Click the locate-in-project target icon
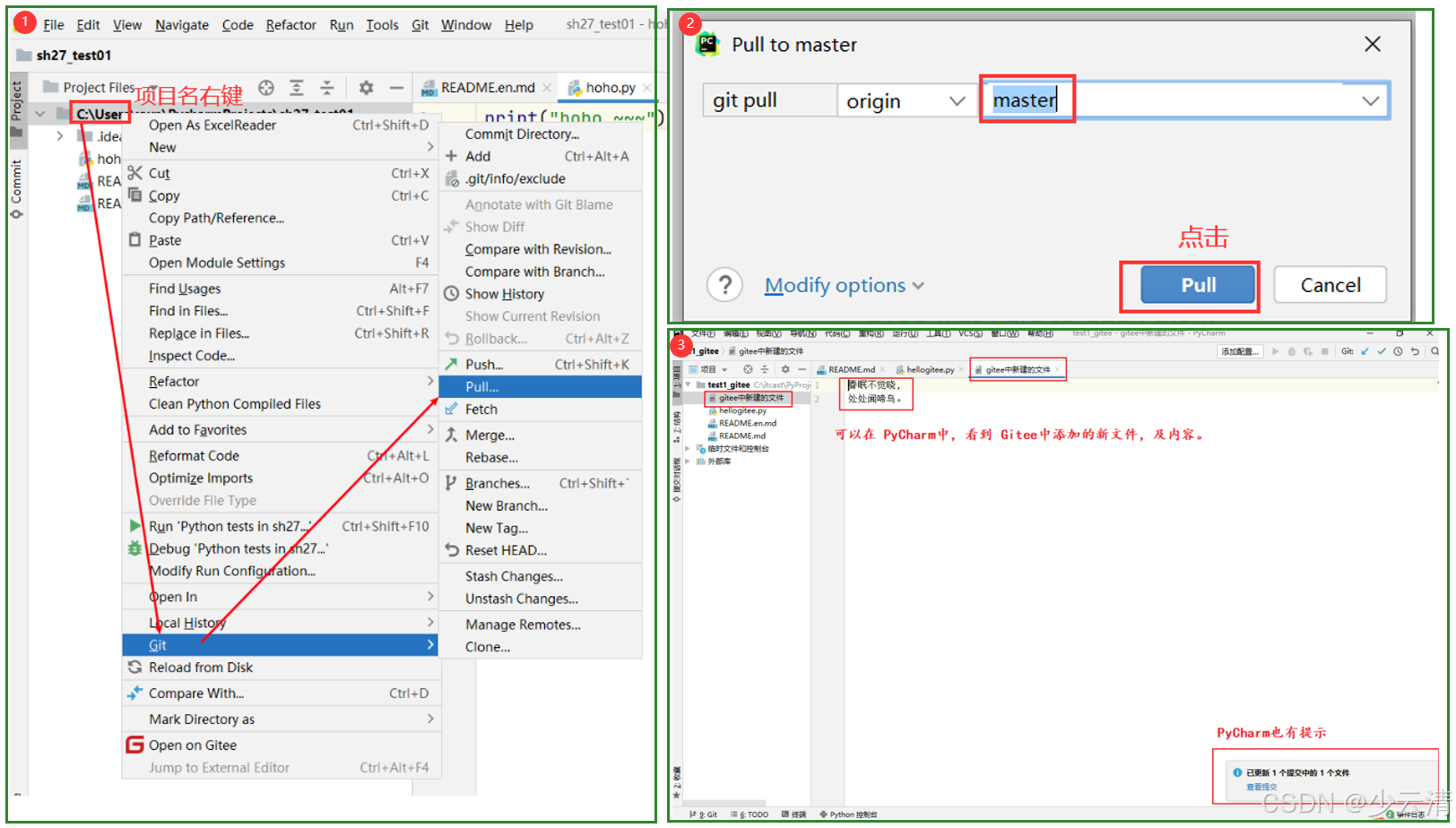The height and width of the screenshot is (828, 1456). (266, 88)
